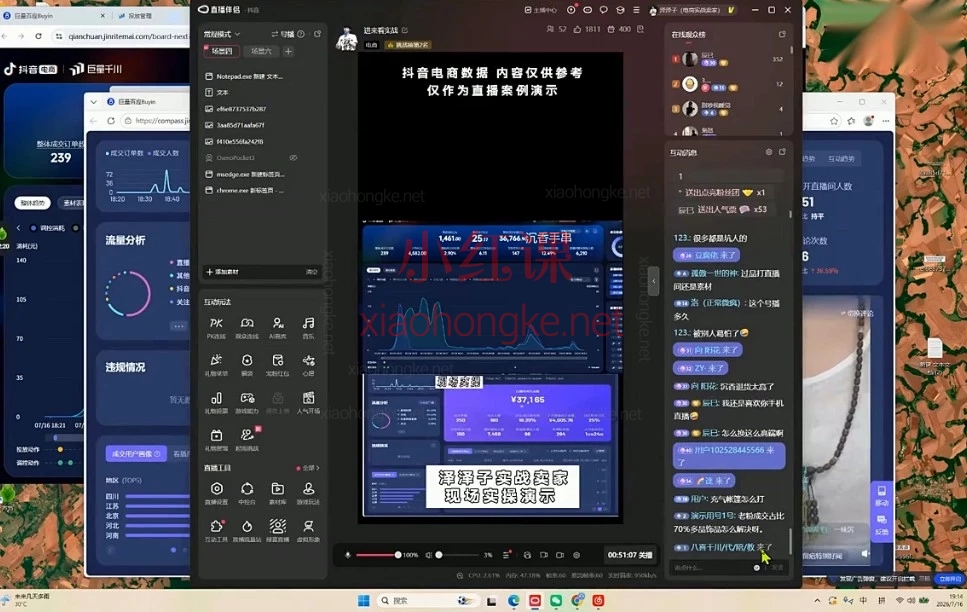Expand 全部 in 直播工具 section
967x612 pixels.
coord(308,468)
